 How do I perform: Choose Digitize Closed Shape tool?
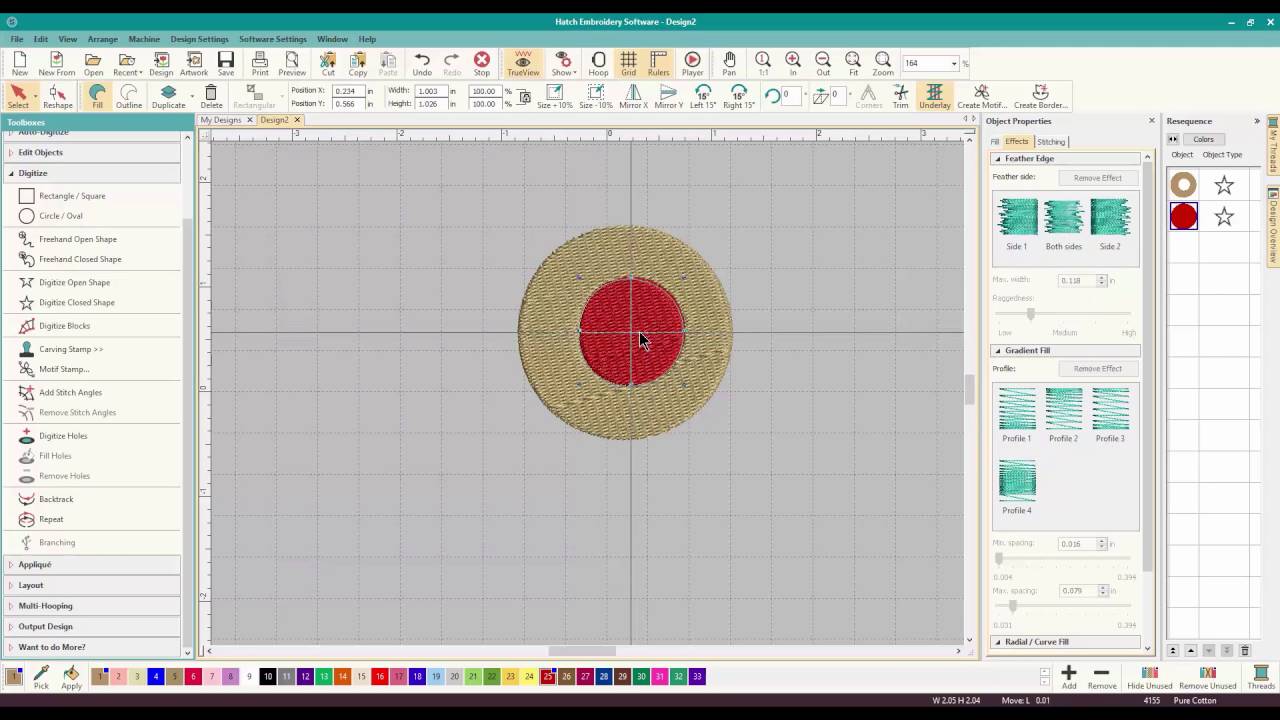(66, 302)
